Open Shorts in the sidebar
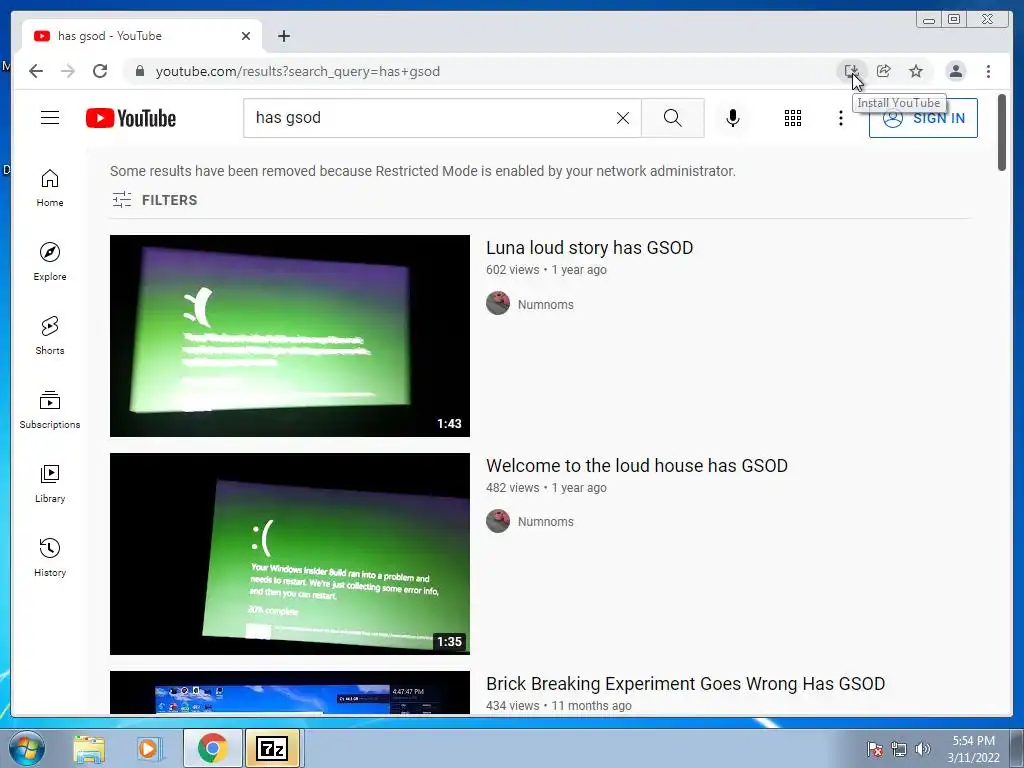Screen dimensions: 1024x768 tap(50, 336)
